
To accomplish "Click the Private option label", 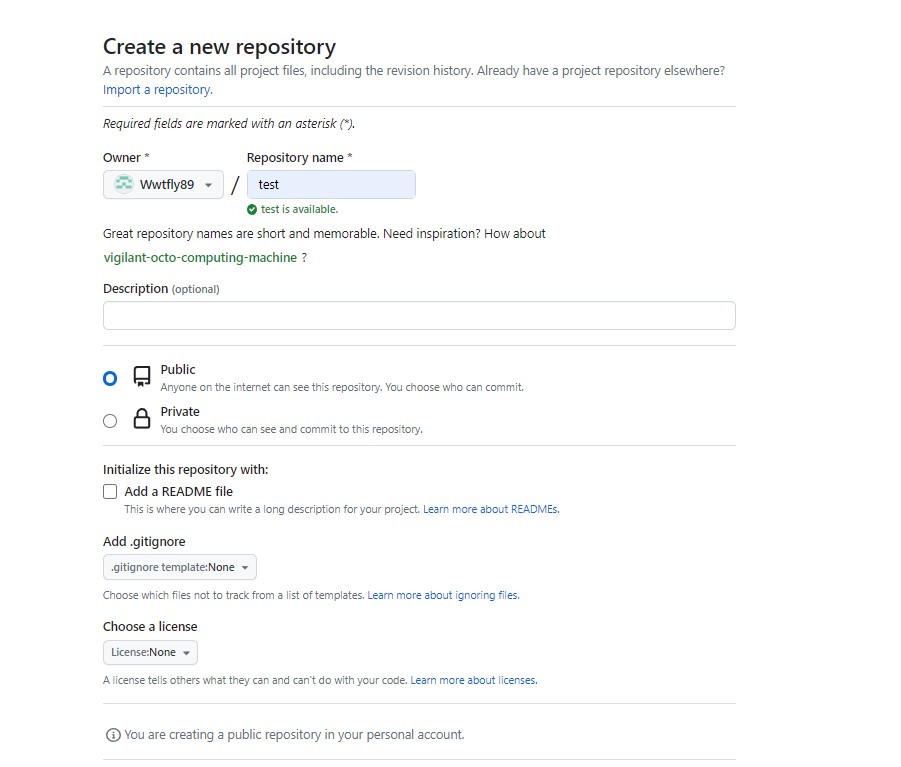I will pyautogui.click(x=180, y=412).
